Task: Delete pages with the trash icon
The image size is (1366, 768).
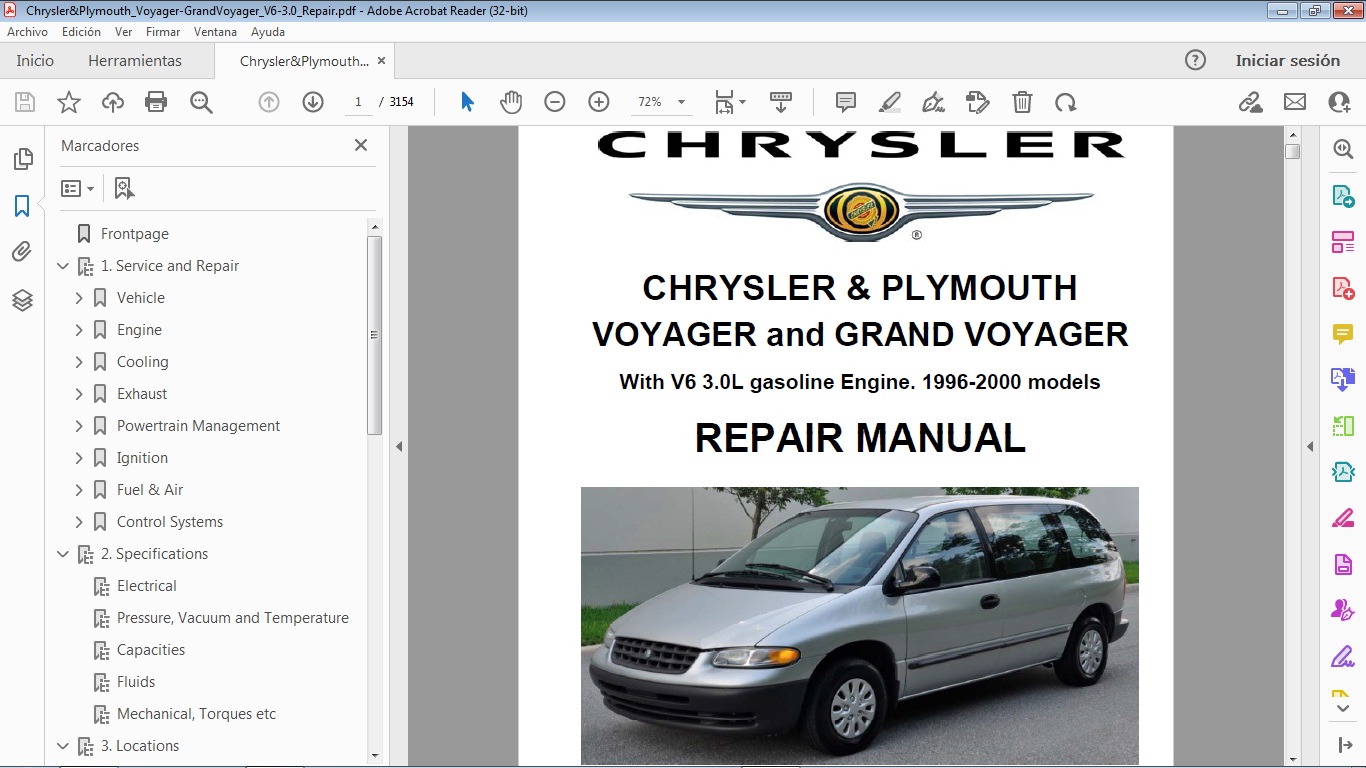Action: (x=1021, y=101)
